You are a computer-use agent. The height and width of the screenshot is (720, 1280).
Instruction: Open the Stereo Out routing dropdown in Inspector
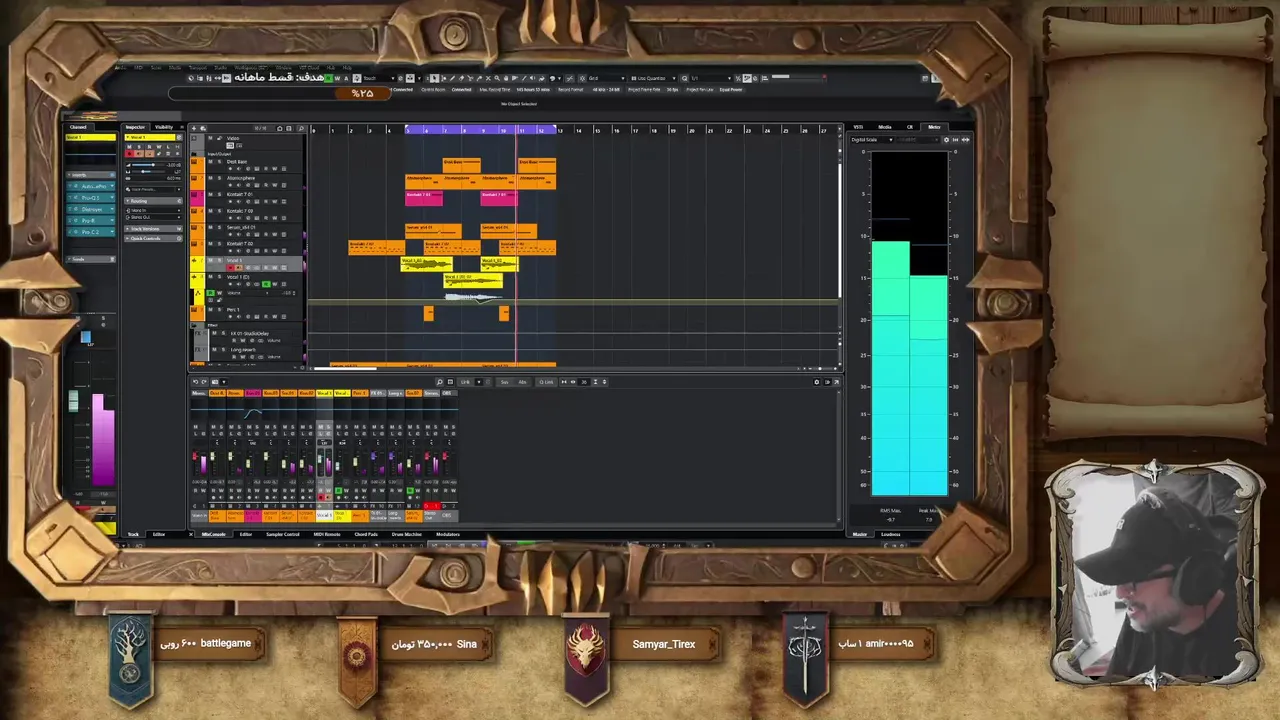pyautogui.click(x=153, y=217)
